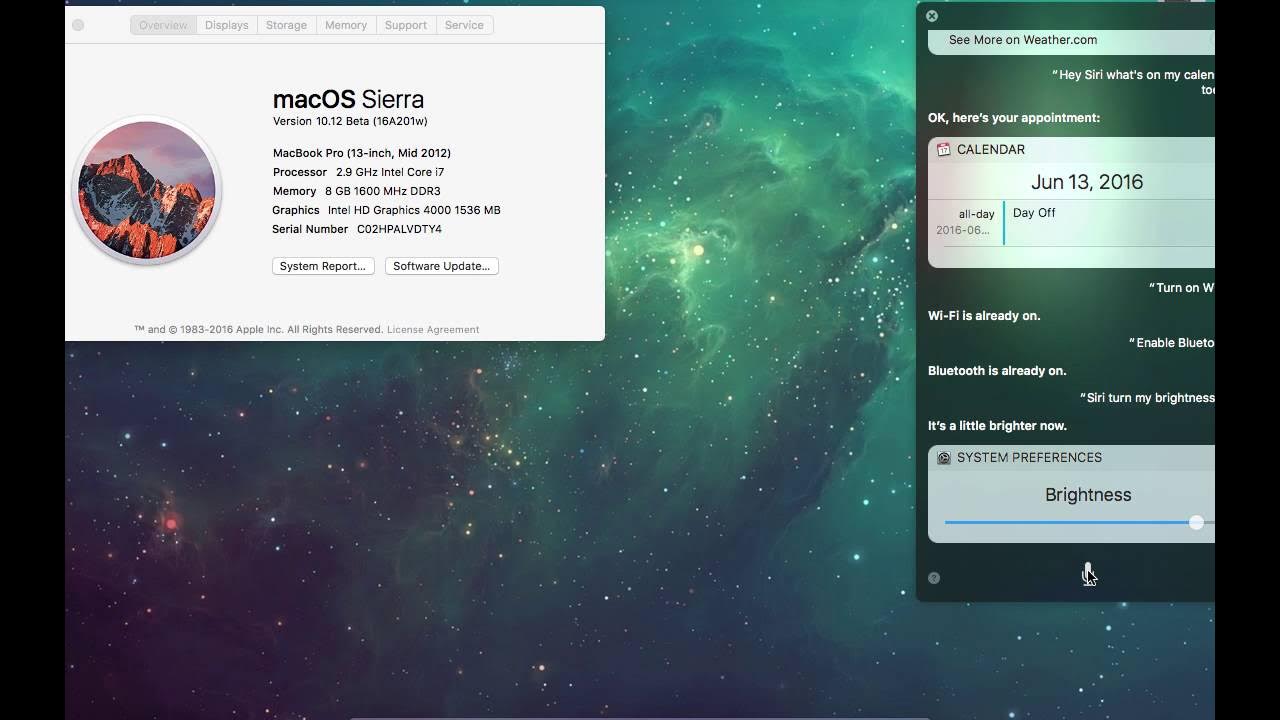
Task: Click the 8 GB 1600 MHz DDR3 text
Action: point(383,191)
